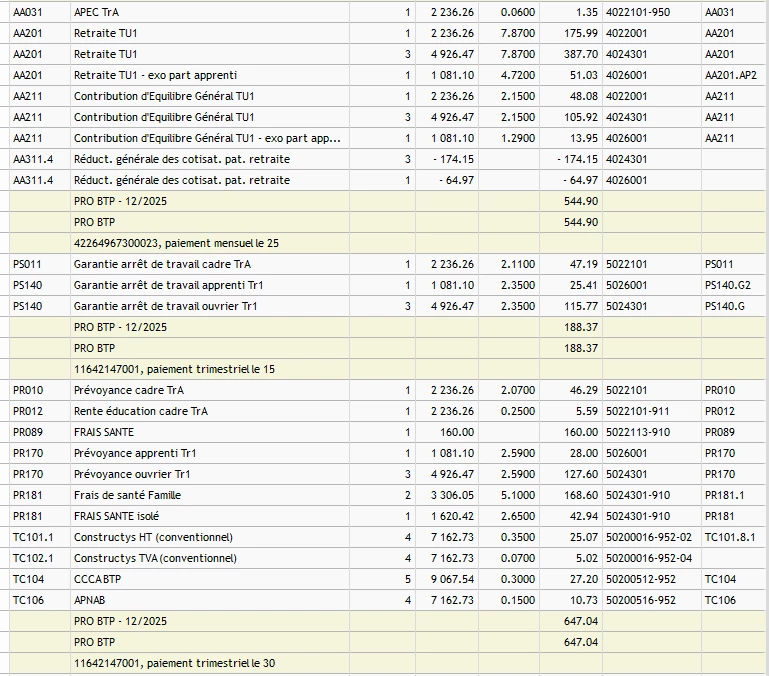Viewport: 769px width, 676px height.
Task: Click amount 47.19
Action: 584,264
